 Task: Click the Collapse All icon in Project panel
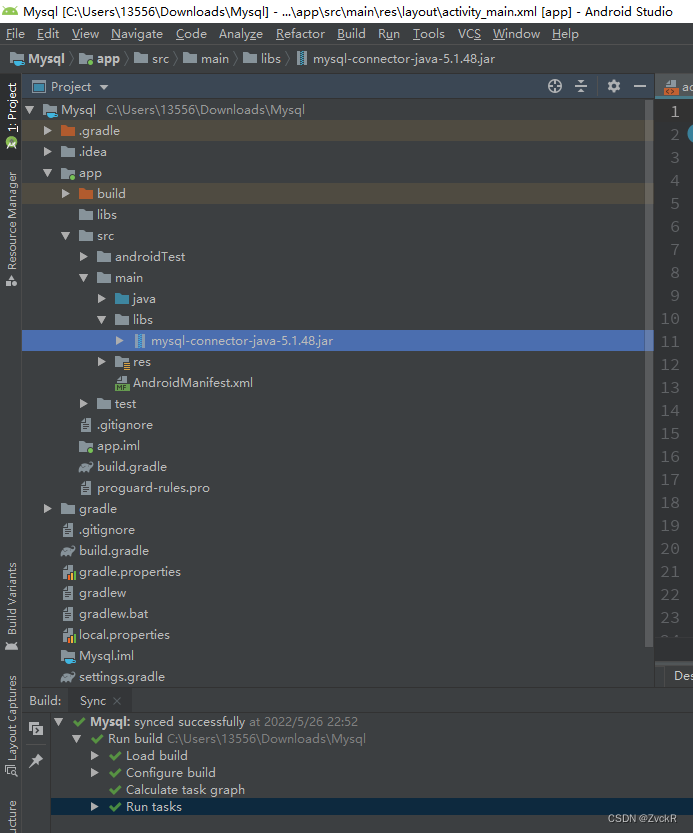(x=581, y=86)
